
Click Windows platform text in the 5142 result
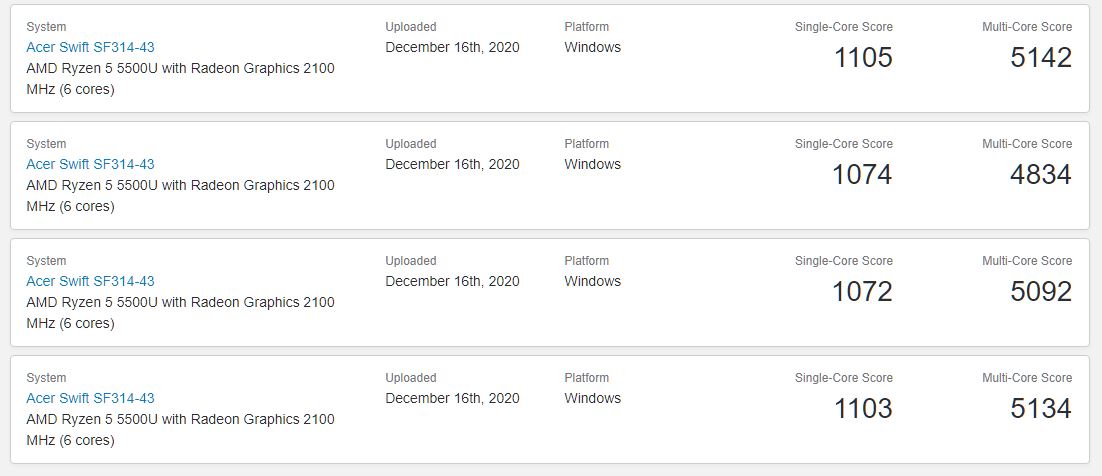click(592, 47)
